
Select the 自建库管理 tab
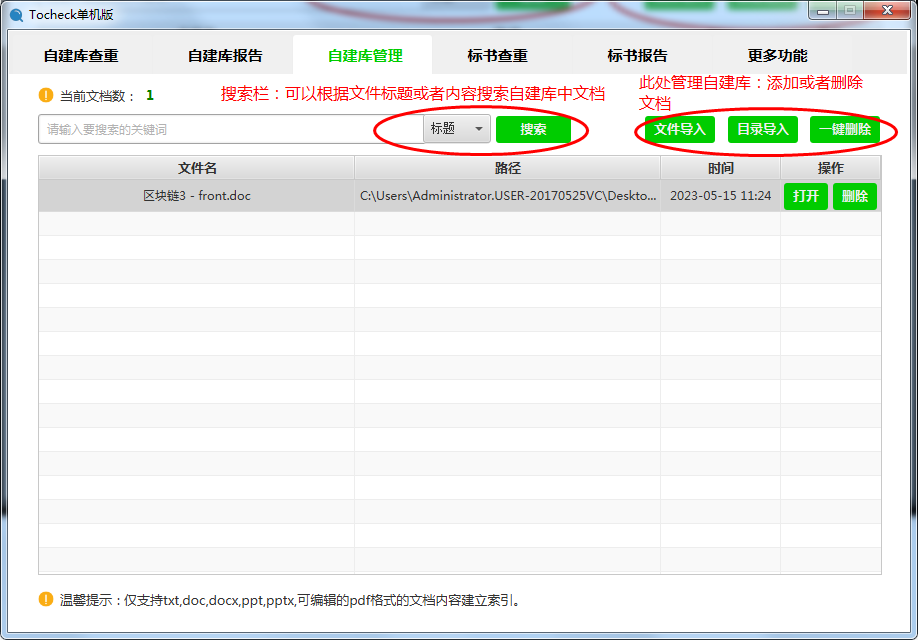point(365,56)
